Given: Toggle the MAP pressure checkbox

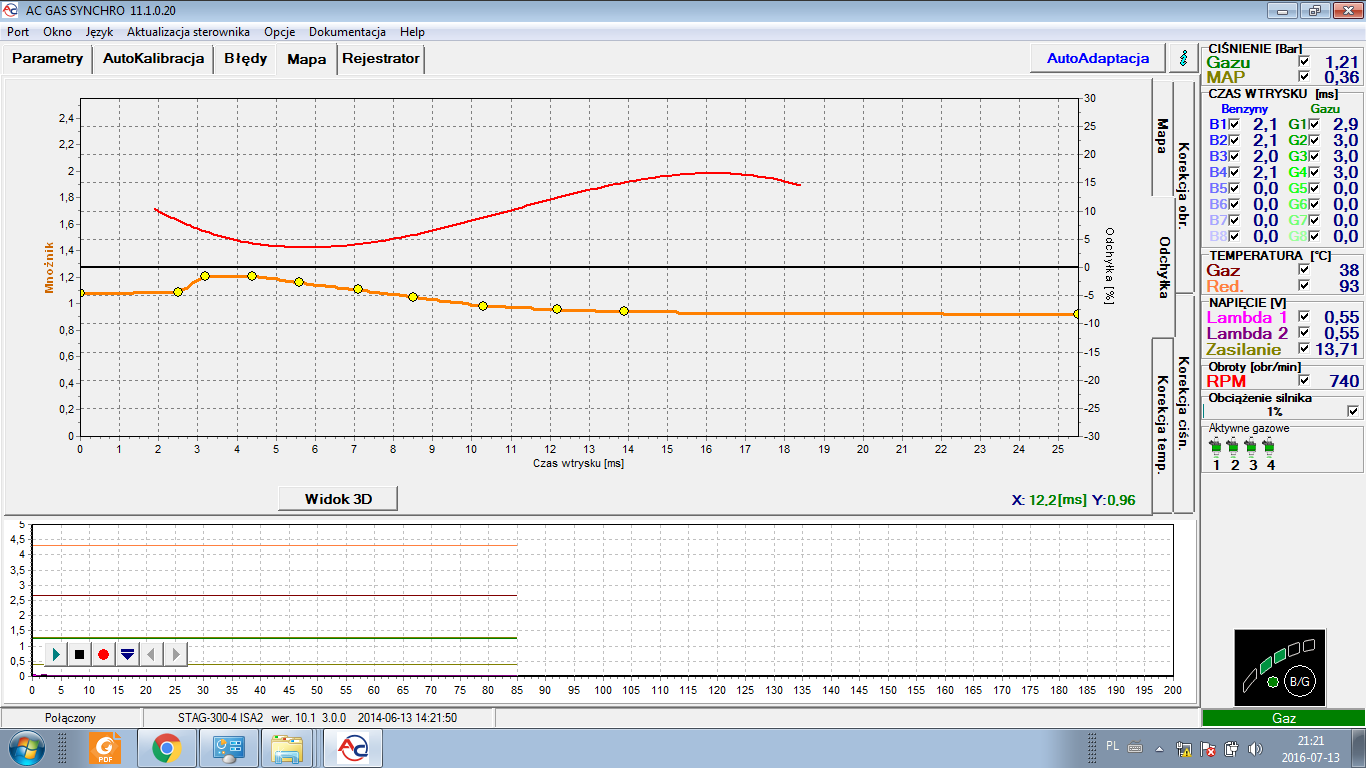Looking at the screenshot, I should [1303, 77].
